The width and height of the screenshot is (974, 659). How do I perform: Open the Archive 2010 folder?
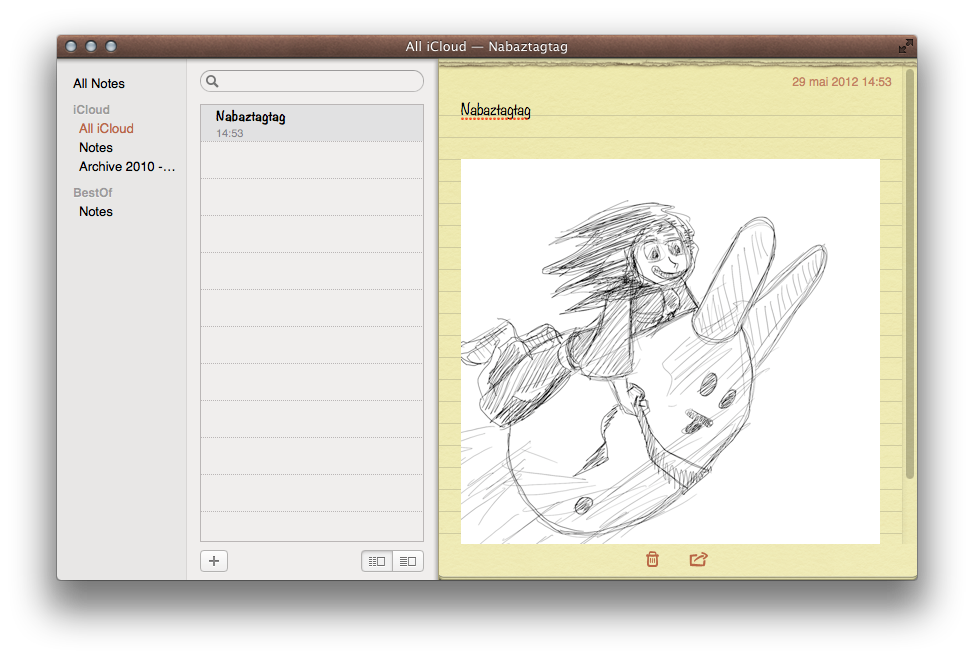click(x=127, y=167)
